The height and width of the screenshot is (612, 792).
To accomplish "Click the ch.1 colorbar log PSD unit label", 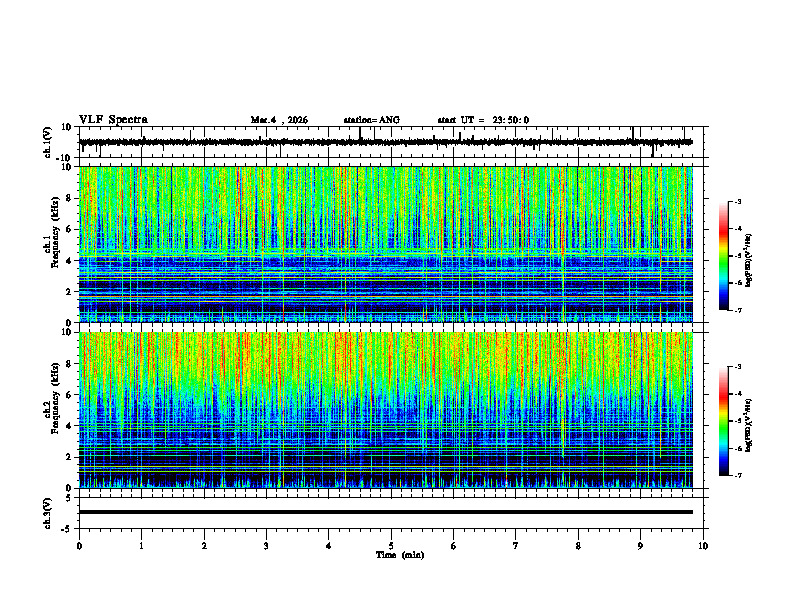I will 749,260.
